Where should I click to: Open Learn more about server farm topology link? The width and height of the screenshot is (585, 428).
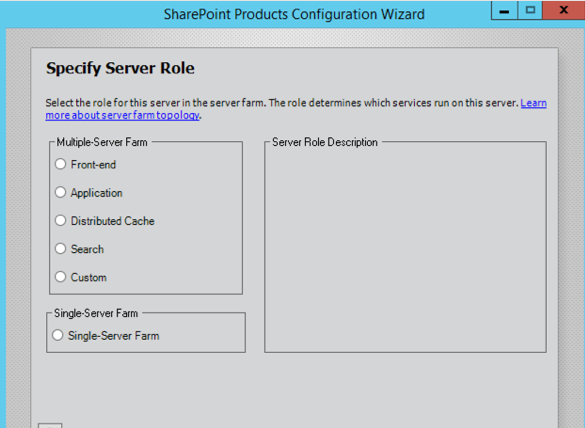(x=122, y=115)
